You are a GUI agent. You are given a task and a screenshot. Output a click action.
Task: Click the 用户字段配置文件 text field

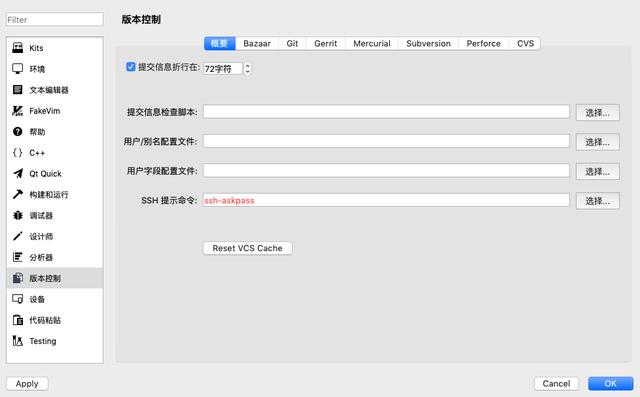point(386,171)
